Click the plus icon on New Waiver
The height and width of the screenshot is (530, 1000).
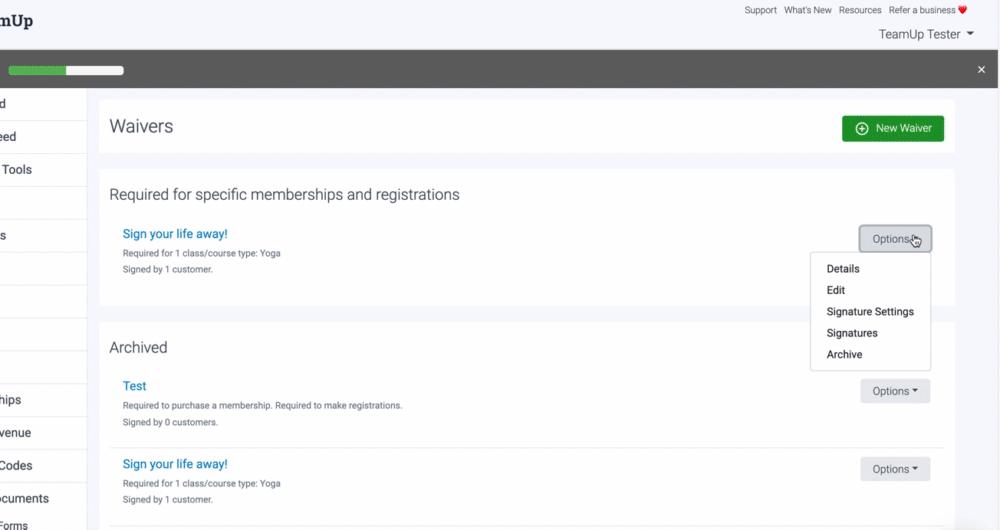point(862,129)
